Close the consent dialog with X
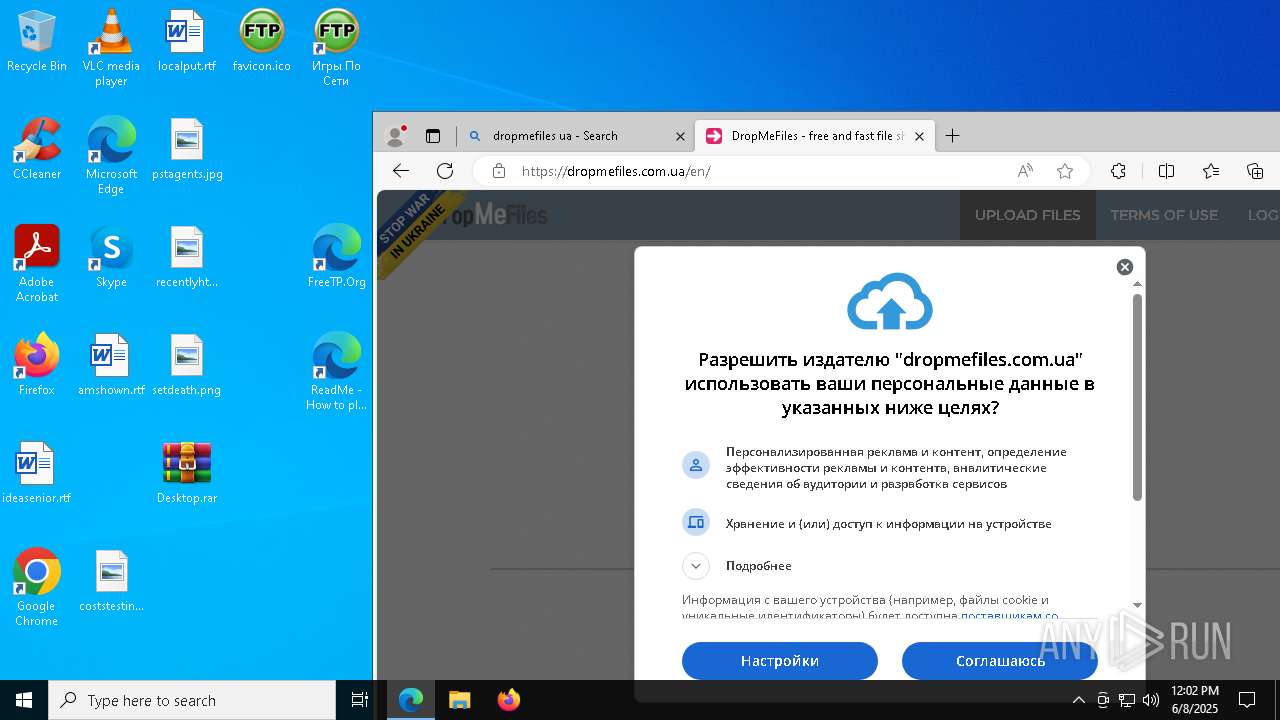1280x720 pixels. point(1125,267)
